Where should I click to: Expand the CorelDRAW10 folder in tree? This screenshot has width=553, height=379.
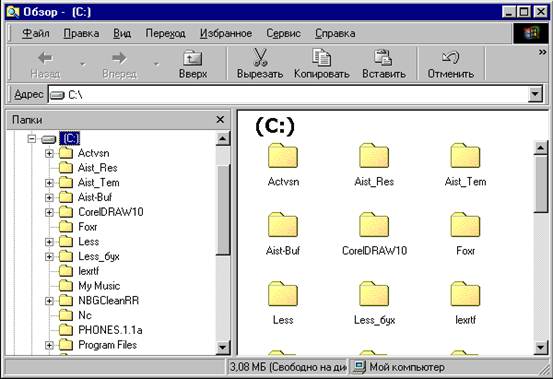click(49, 212)
